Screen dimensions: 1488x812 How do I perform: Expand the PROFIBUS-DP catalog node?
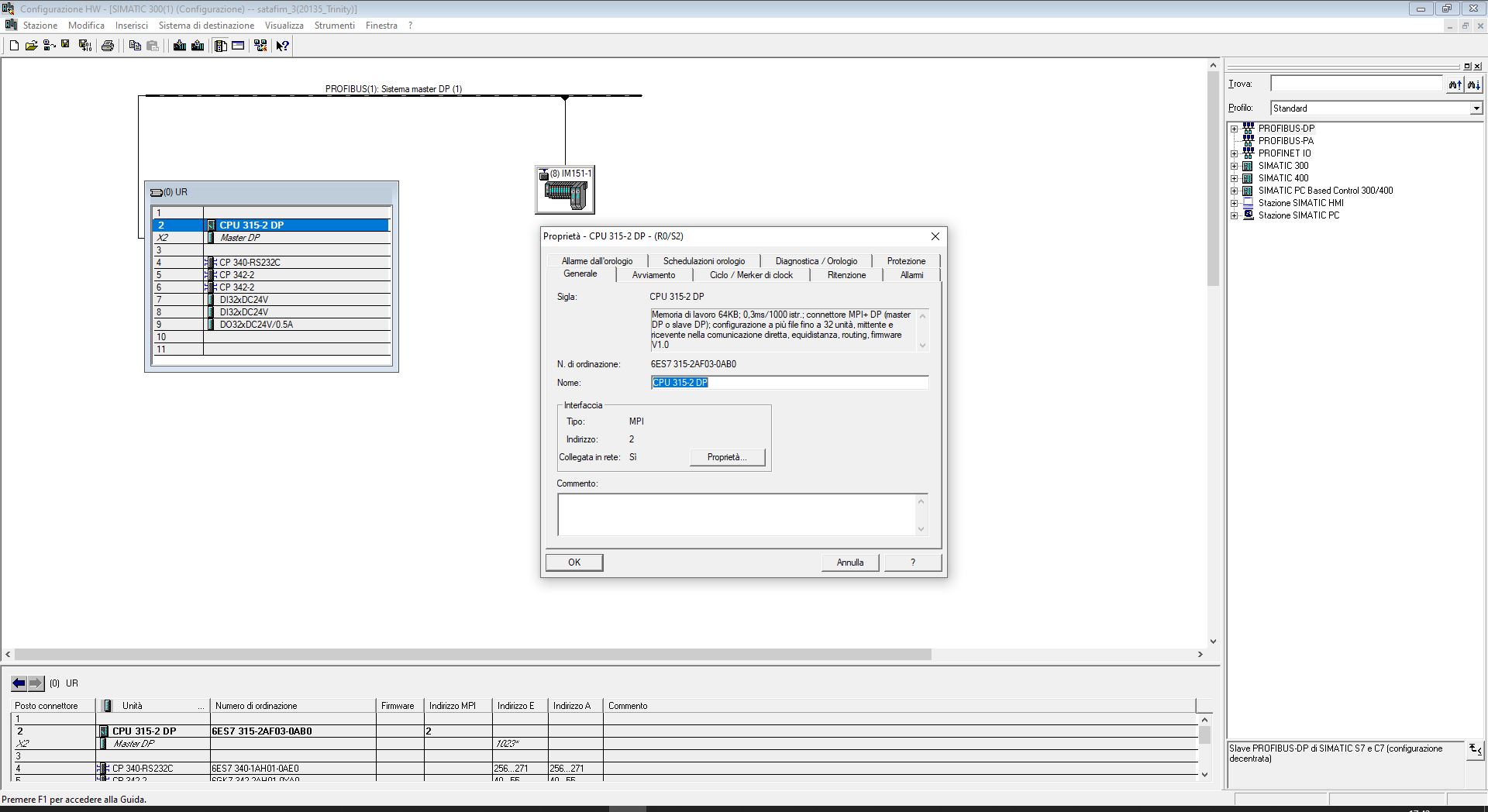click(1234, 129)
